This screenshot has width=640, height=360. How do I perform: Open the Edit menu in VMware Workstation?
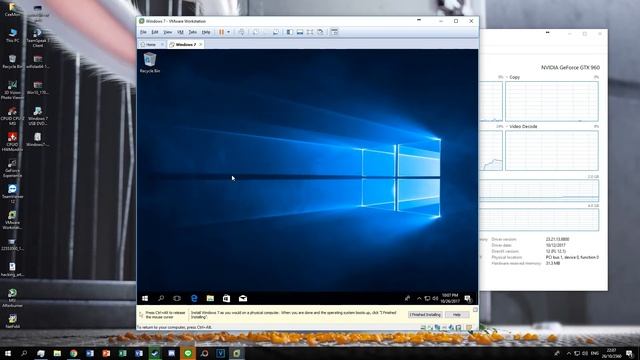(x=155, y=32)
